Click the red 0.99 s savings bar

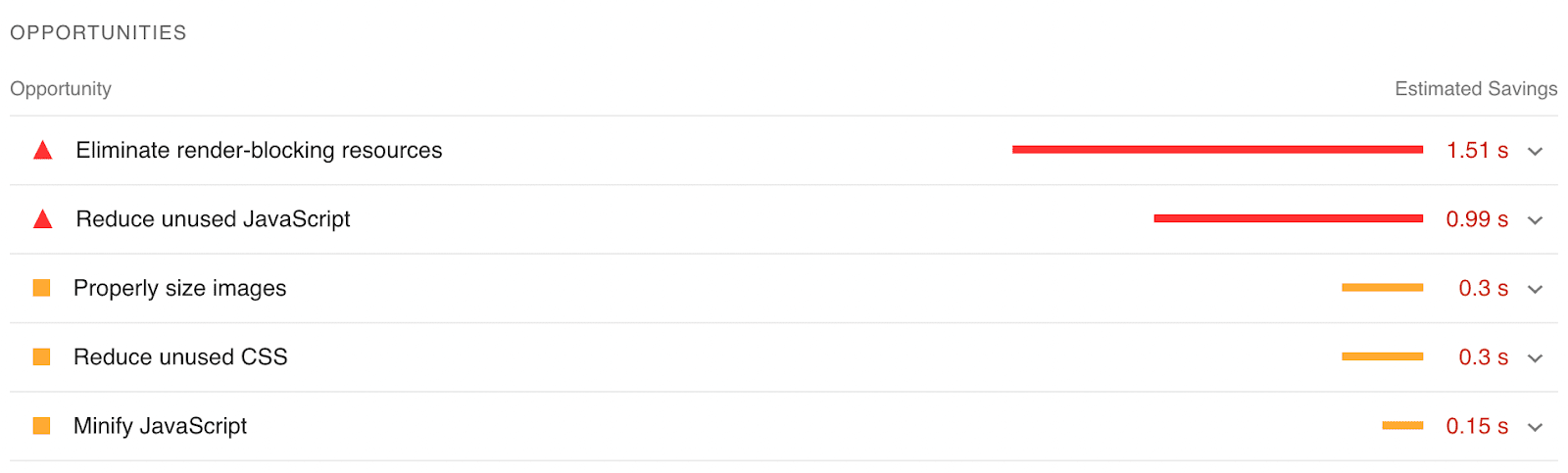tap(1288, 218)
